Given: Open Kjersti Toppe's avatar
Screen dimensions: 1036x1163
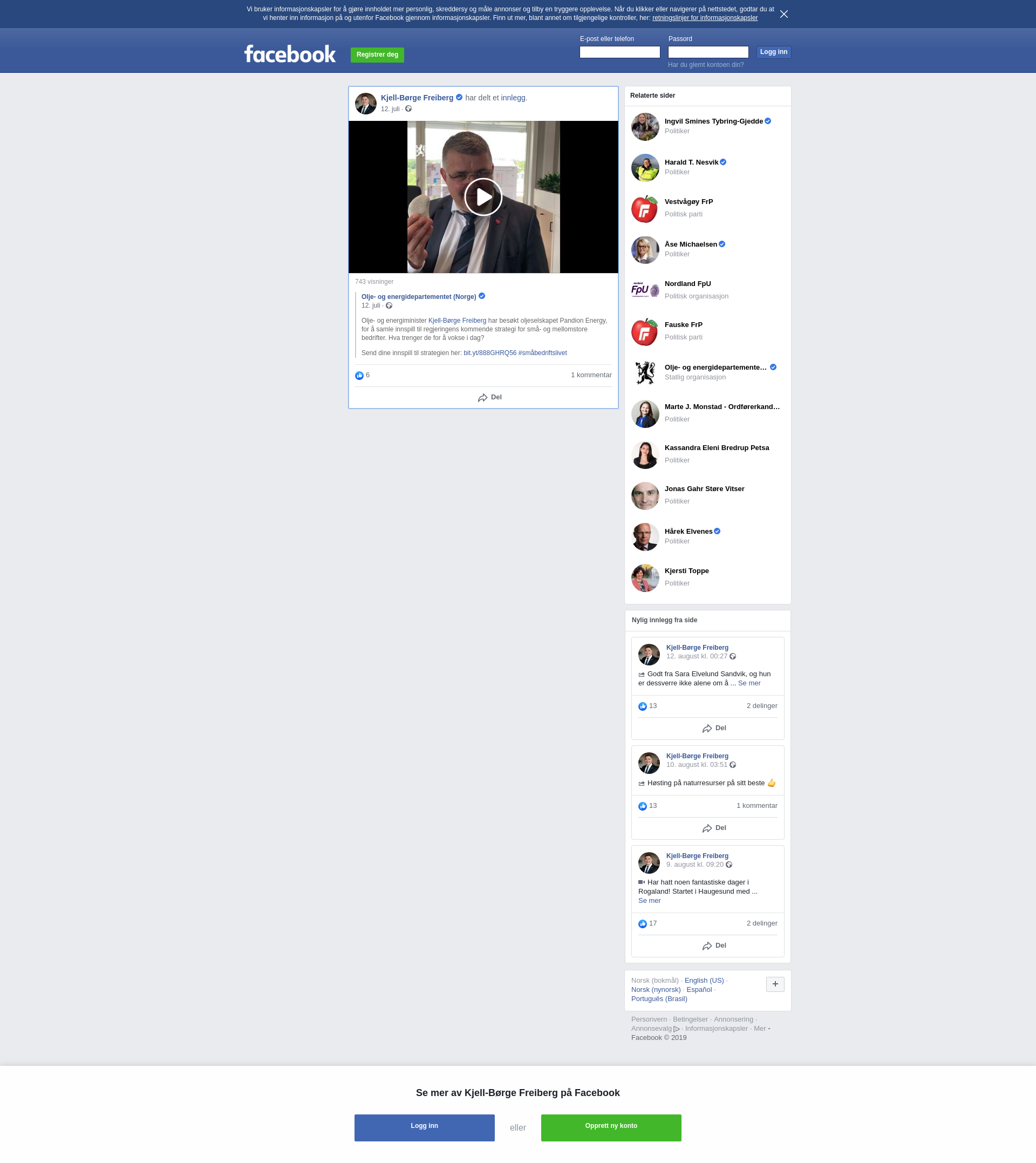Looking at the screenshot, I should [645, 577].
